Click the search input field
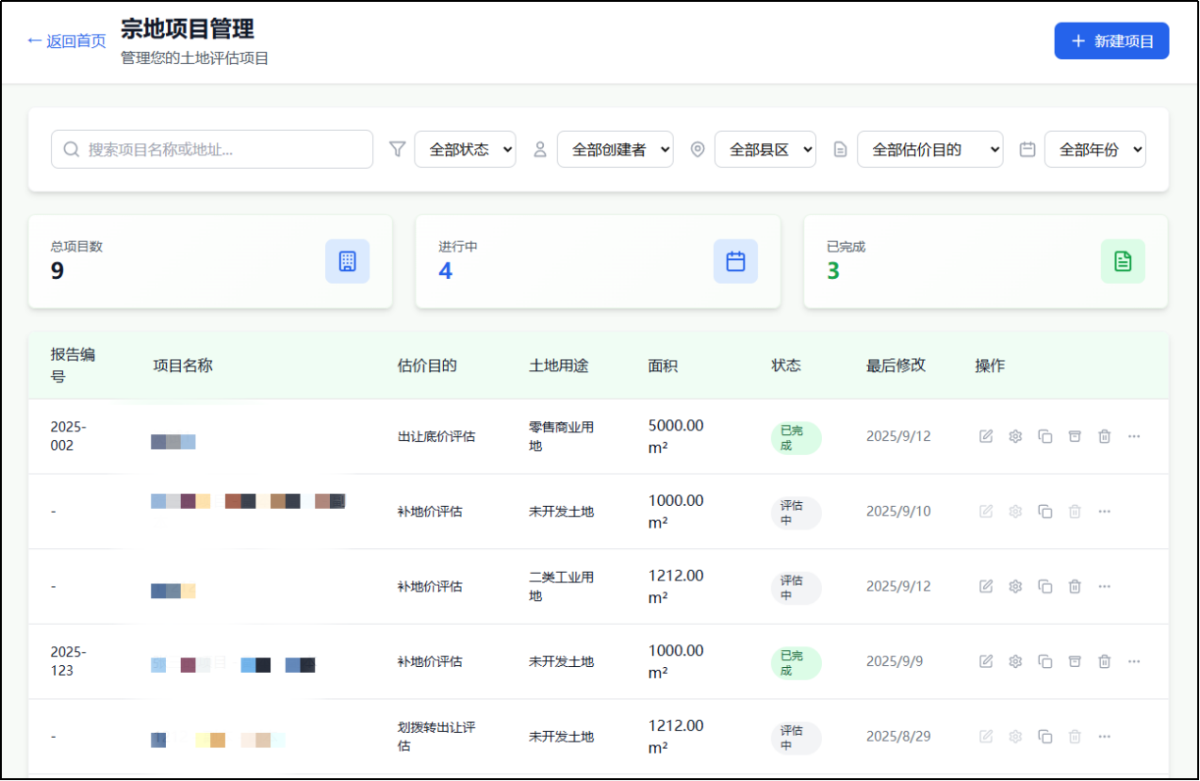The height and width of the screenshot is (781, 1200). 211,148
